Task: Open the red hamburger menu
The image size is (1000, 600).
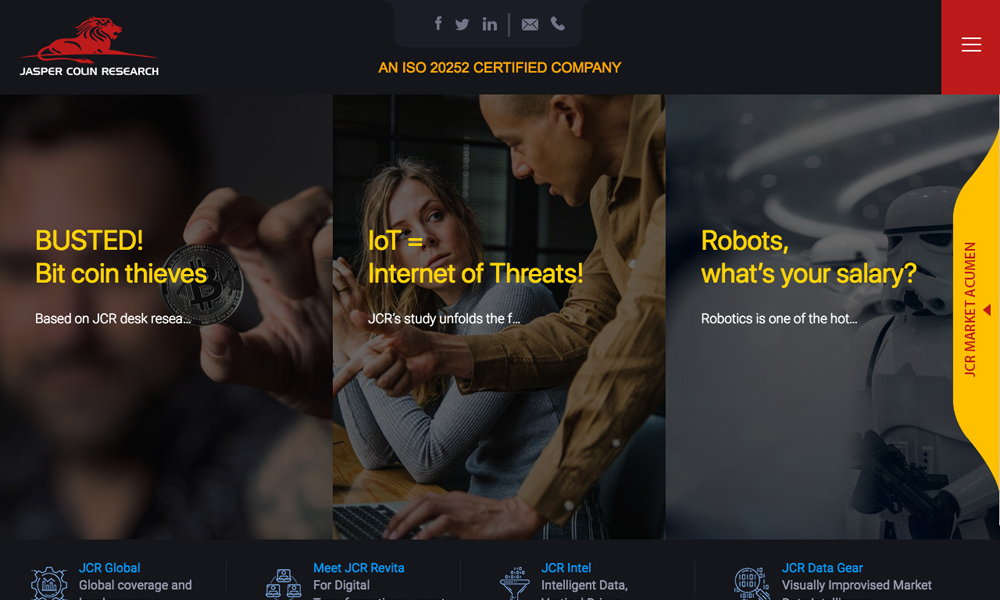Action: [x=971, y=47]
